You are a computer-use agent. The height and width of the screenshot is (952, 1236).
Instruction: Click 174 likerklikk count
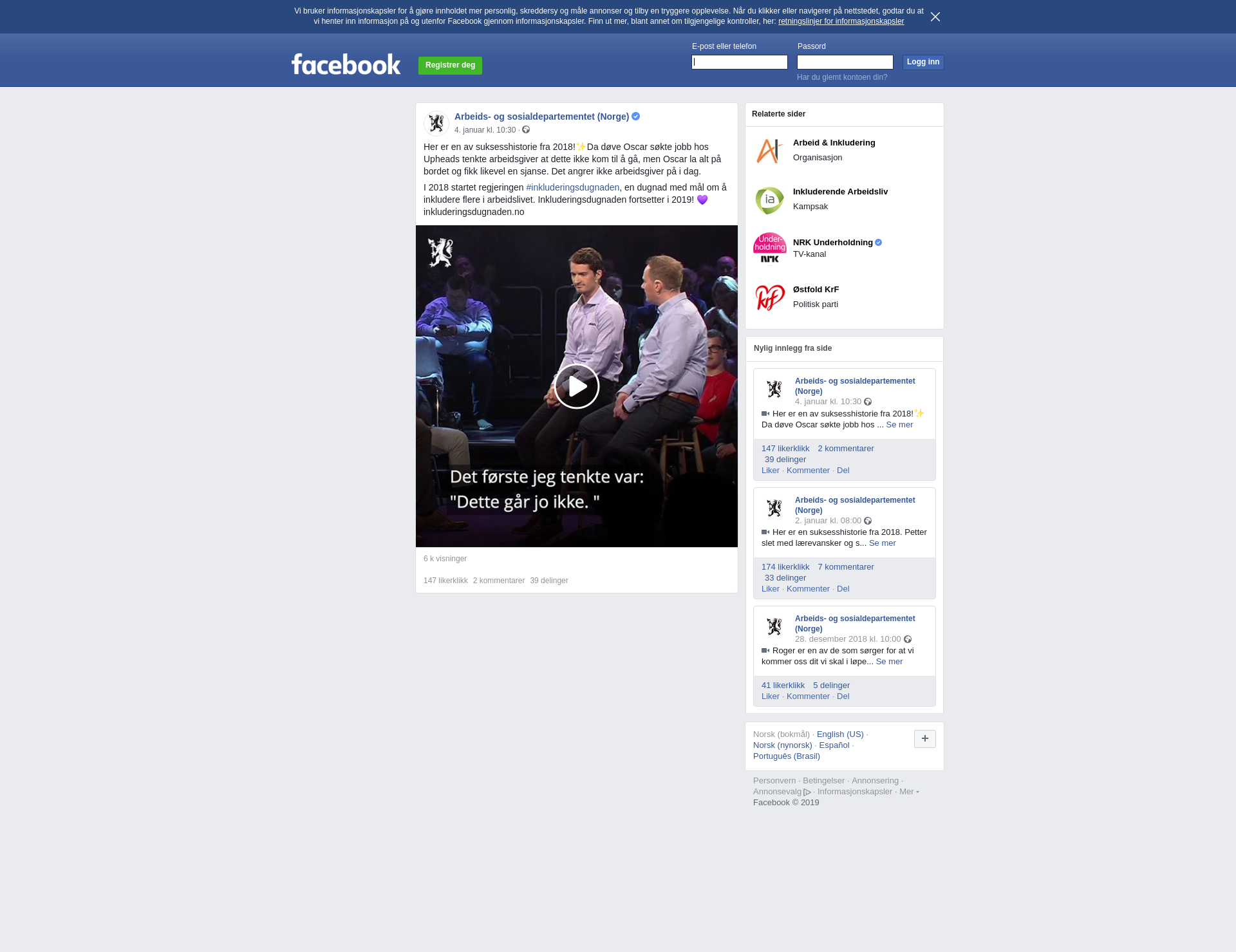(x=785, y=567)
